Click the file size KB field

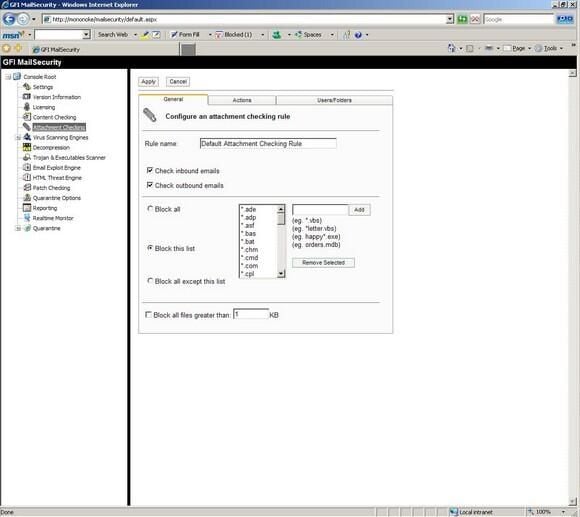pos(251,314)
